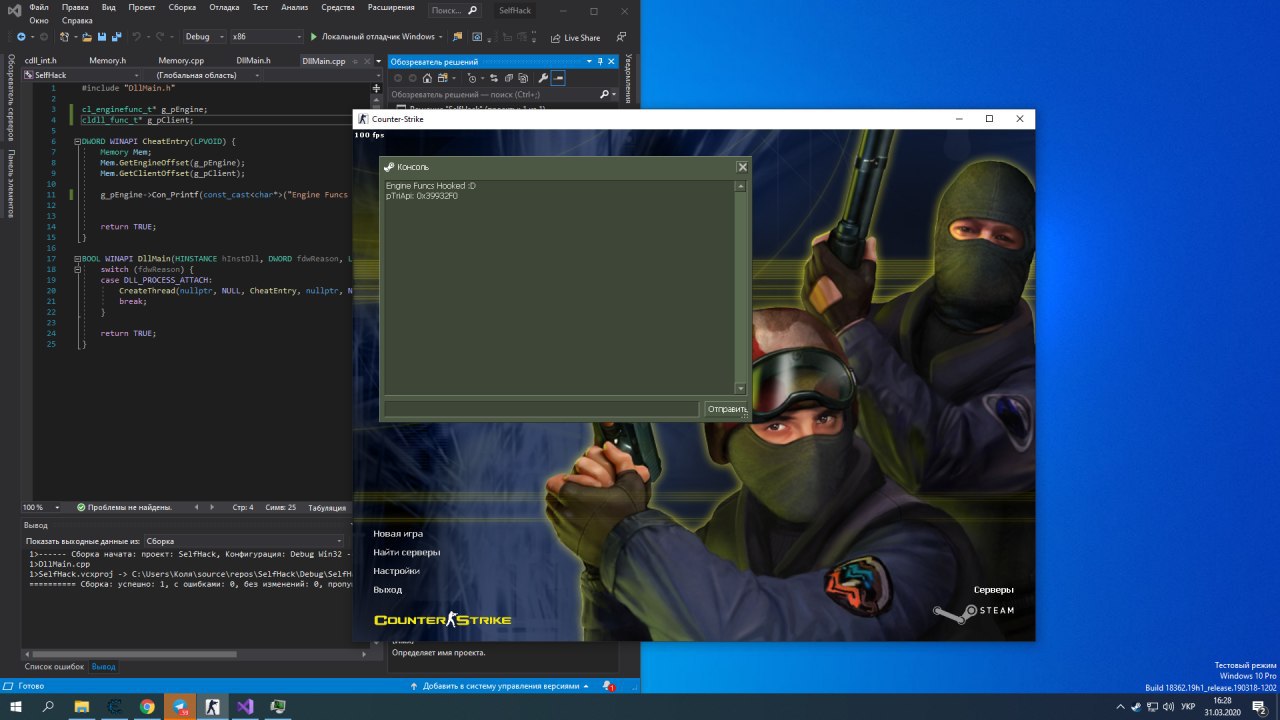Open the x86 platform dropdown
Screen dimensions: 1280x720
pyautogui.click(x=266, y=37)
